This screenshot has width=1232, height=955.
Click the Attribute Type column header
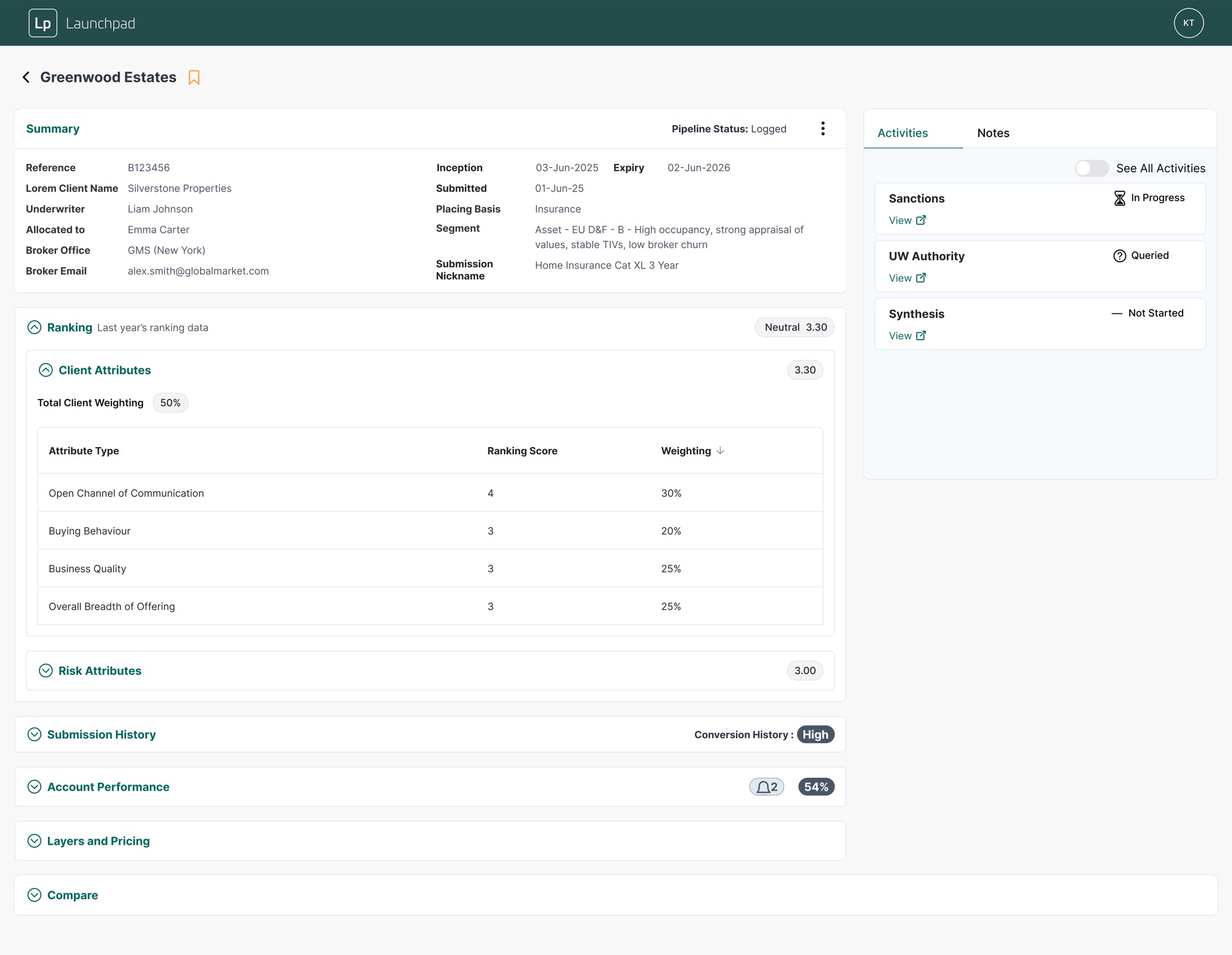84,451
